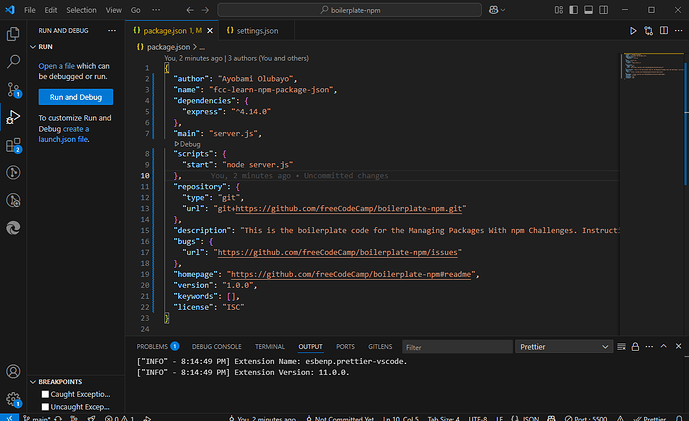
Task: Switch to the TERMINAL tab
Action: tap(270, 346)
